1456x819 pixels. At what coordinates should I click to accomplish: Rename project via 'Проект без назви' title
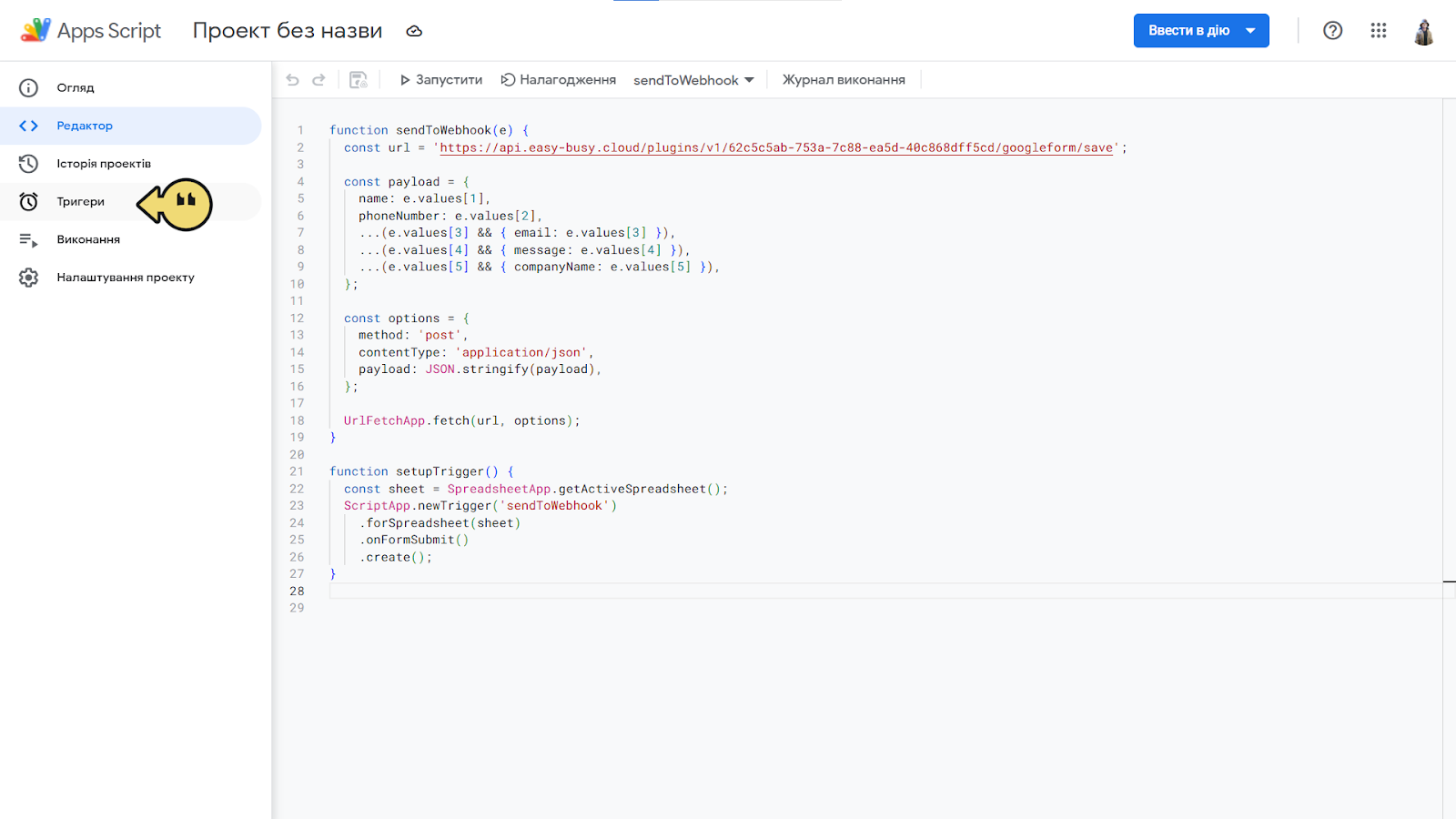(x=288, y=31)
